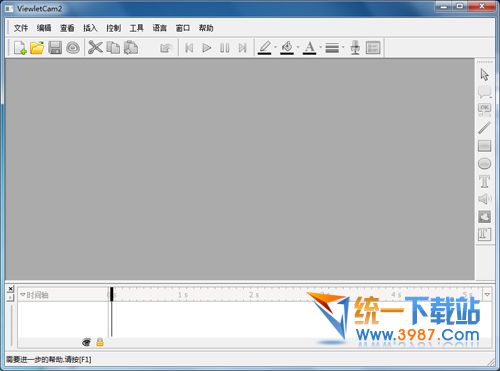
Task: Toggle the timeline padlock lock icon
Action: (100, 342)
